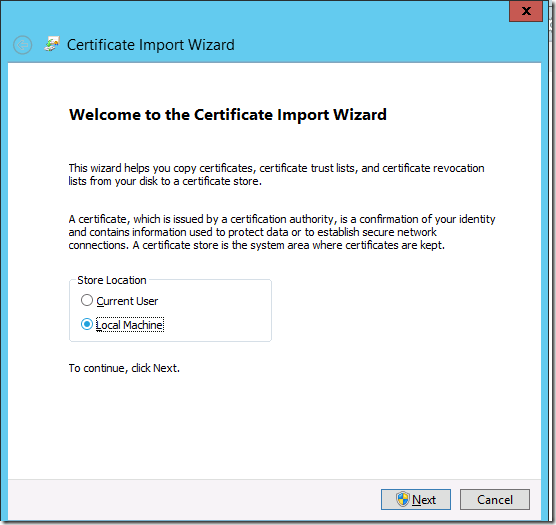
Task: Click the certificate wizard icon beside the title
Action: (x=52, y=44)
